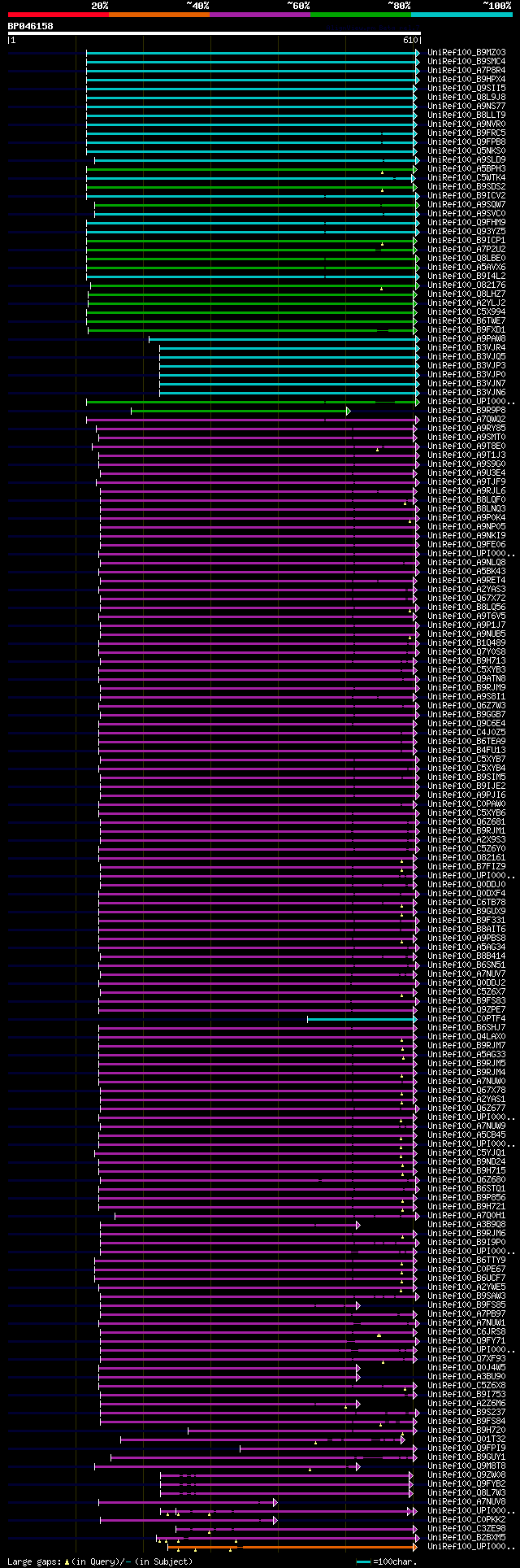
Task: Select hit label UniRef100_C0PAW0
Action: click(x=468, y=804)
